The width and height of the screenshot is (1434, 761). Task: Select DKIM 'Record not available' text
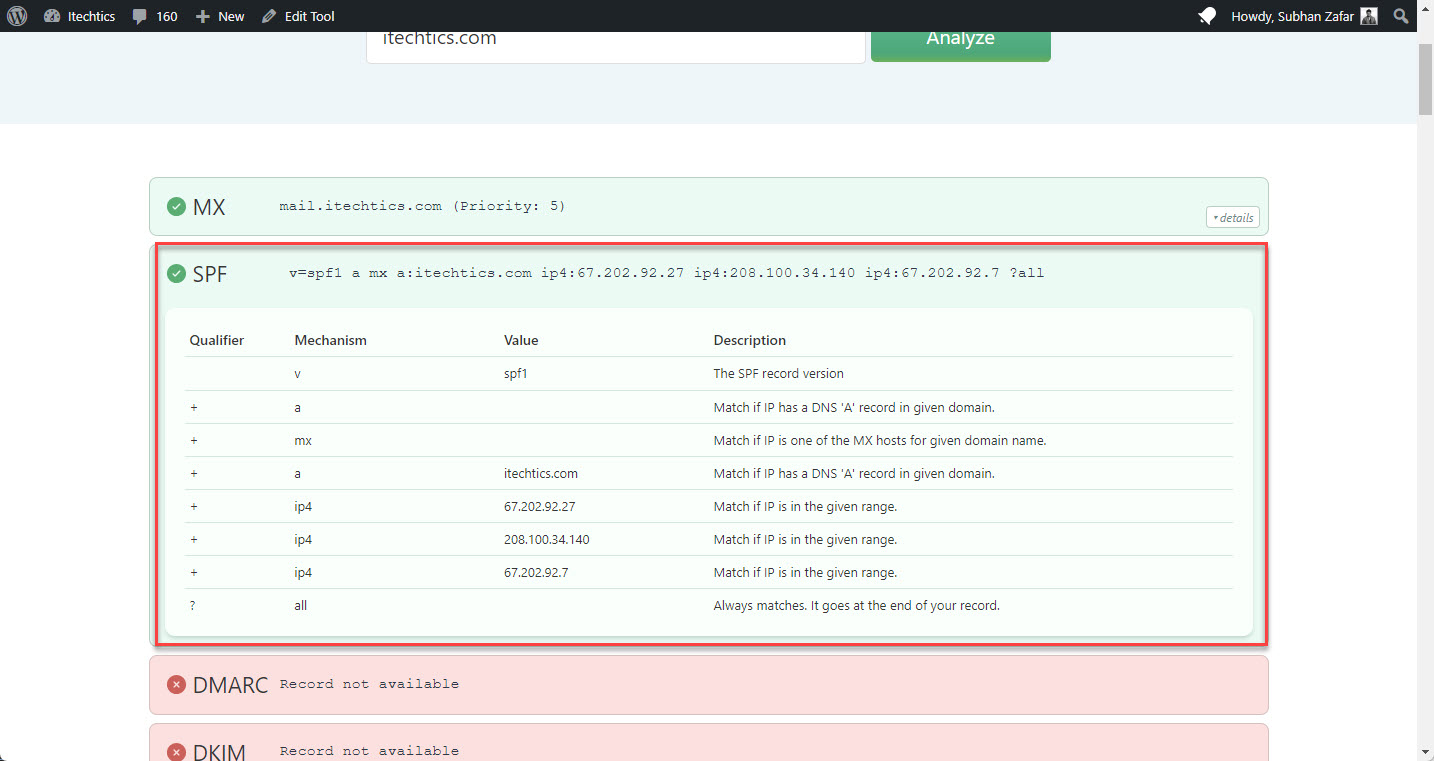[x=369, y=751]
